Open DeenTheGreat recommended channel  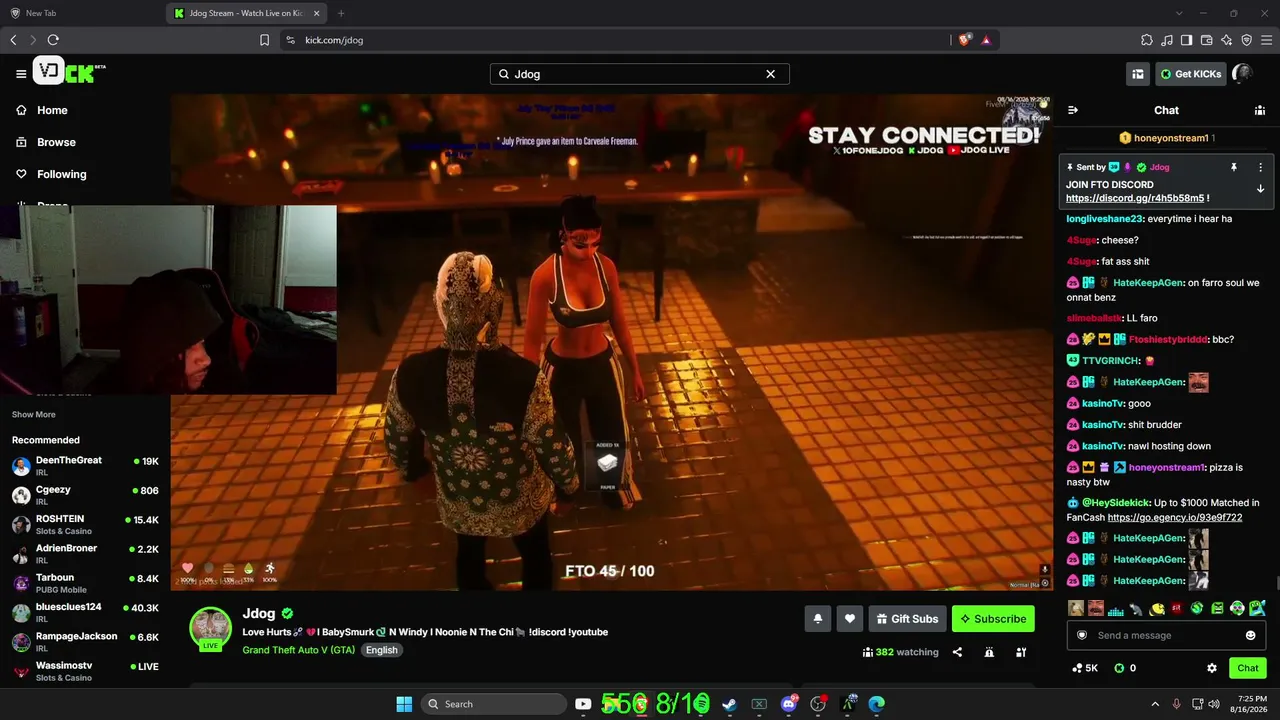(x=85, y=465)
